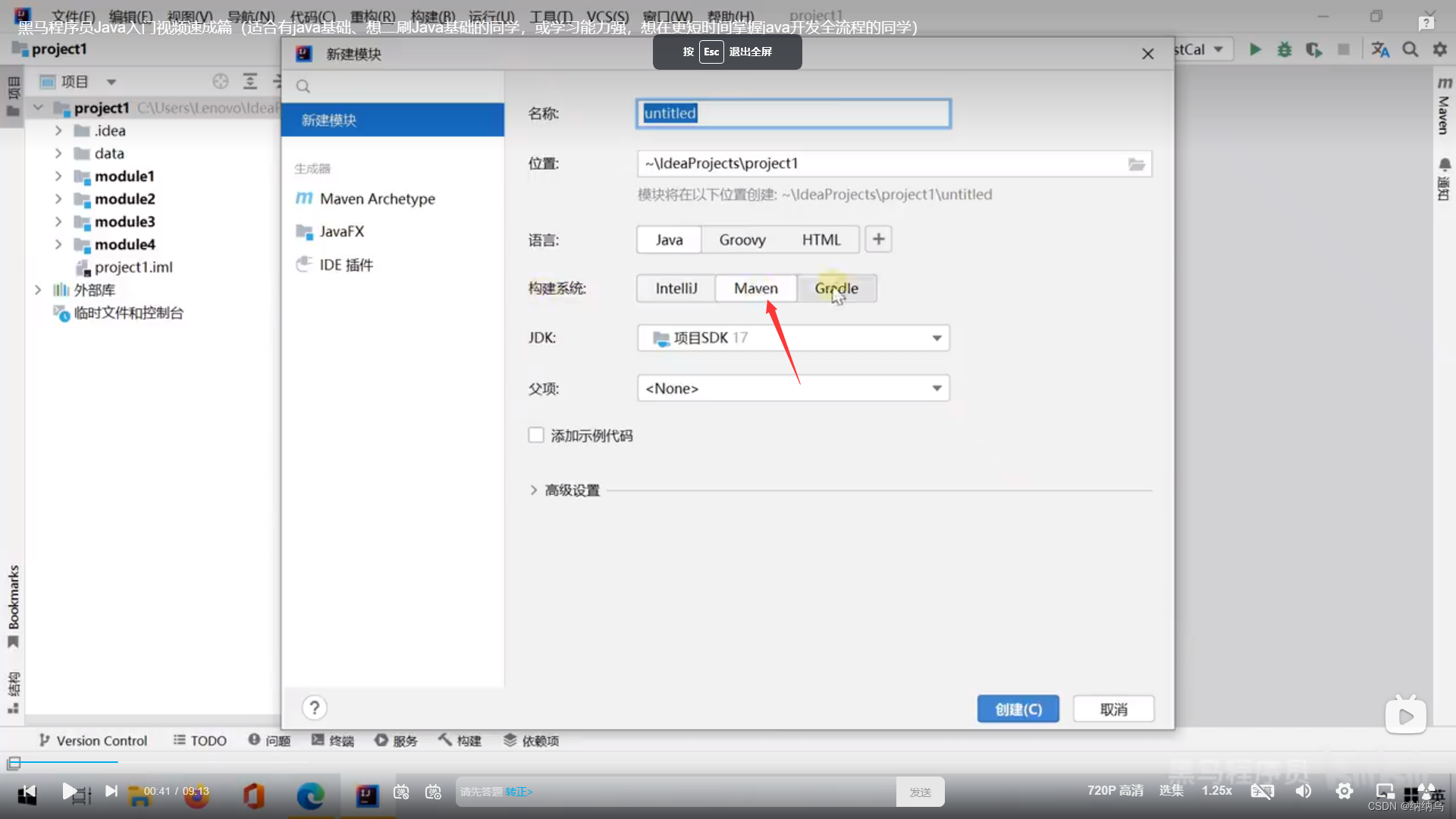
Task: Open the Bookmarks tool window tab
Action: point(13,606)
